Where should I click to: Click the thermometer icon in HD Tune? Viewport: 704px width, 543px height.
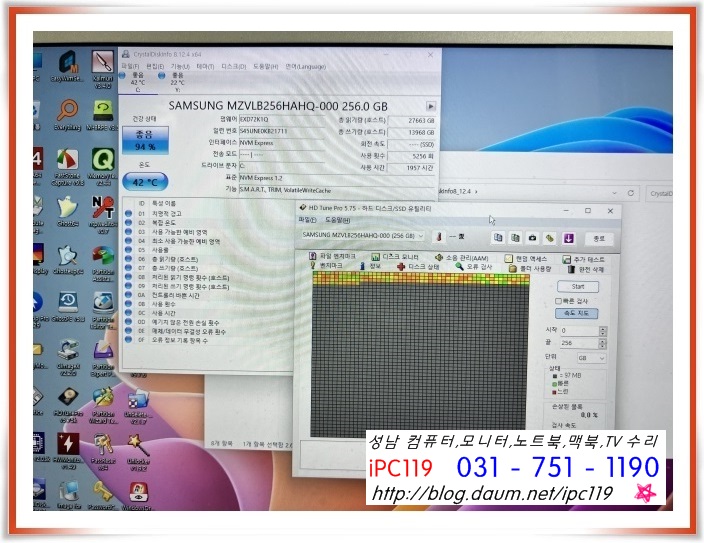[439, 237]
